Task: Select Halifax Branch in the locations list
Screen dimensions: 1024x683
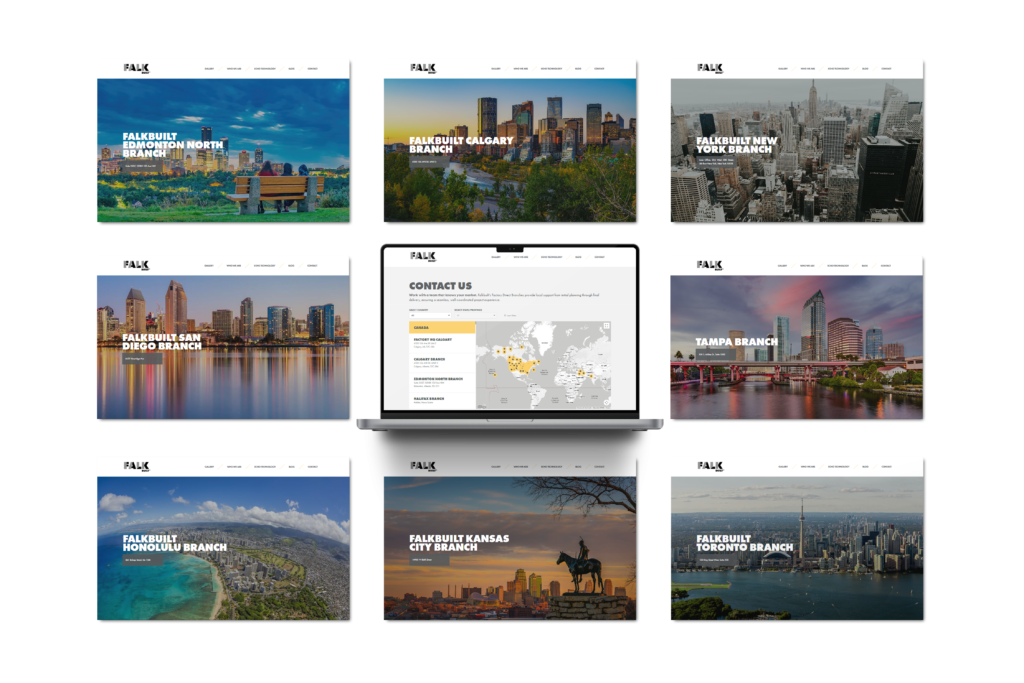Action: pos(442,400)
